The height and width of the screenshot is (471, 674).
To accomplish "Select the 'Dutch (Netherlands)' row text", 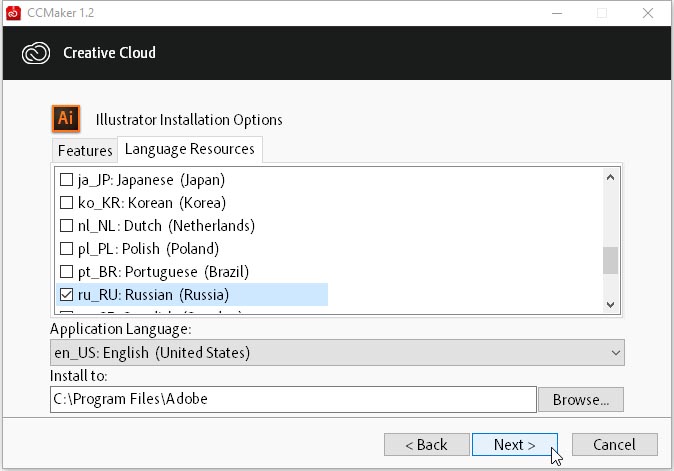I will pyautogui.click(x=166, y=226).
